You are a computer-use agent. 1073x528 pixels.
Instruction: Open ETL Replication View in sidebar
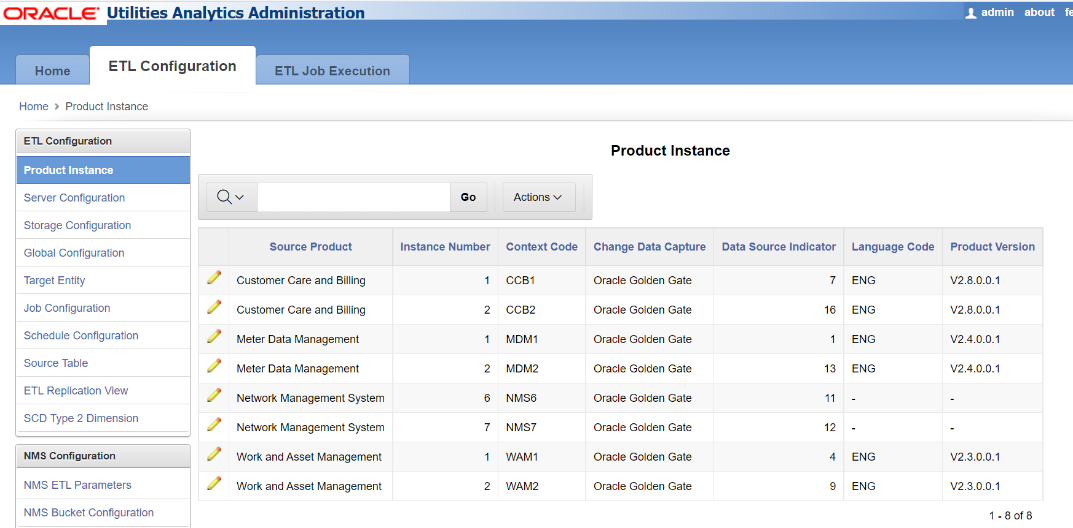[103, 391]
